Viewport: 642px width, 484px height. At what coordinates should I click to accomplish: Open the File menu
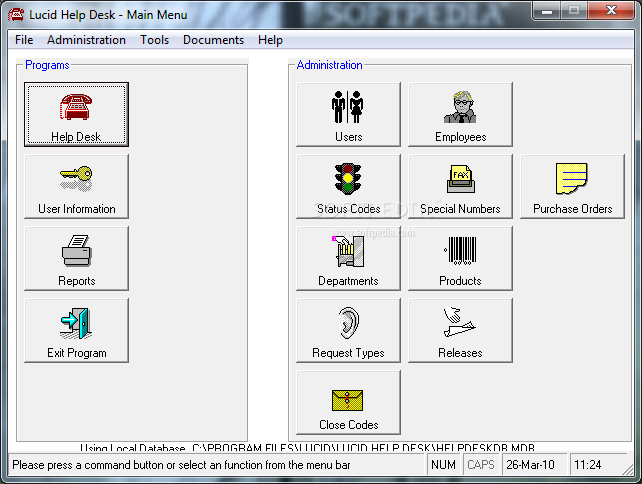24,40
